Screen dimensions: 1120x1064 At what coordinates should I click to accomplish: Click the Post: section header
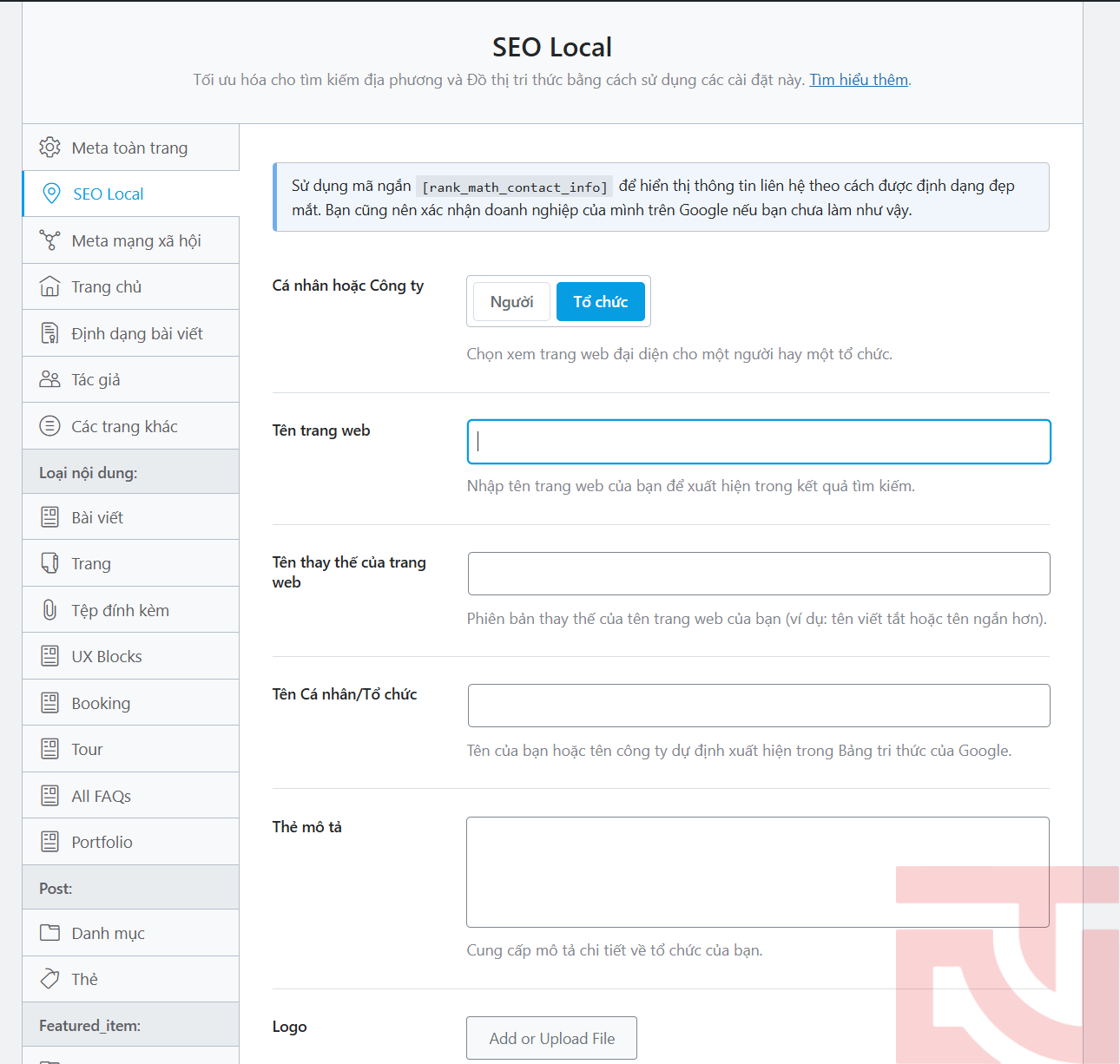(130, 888)
